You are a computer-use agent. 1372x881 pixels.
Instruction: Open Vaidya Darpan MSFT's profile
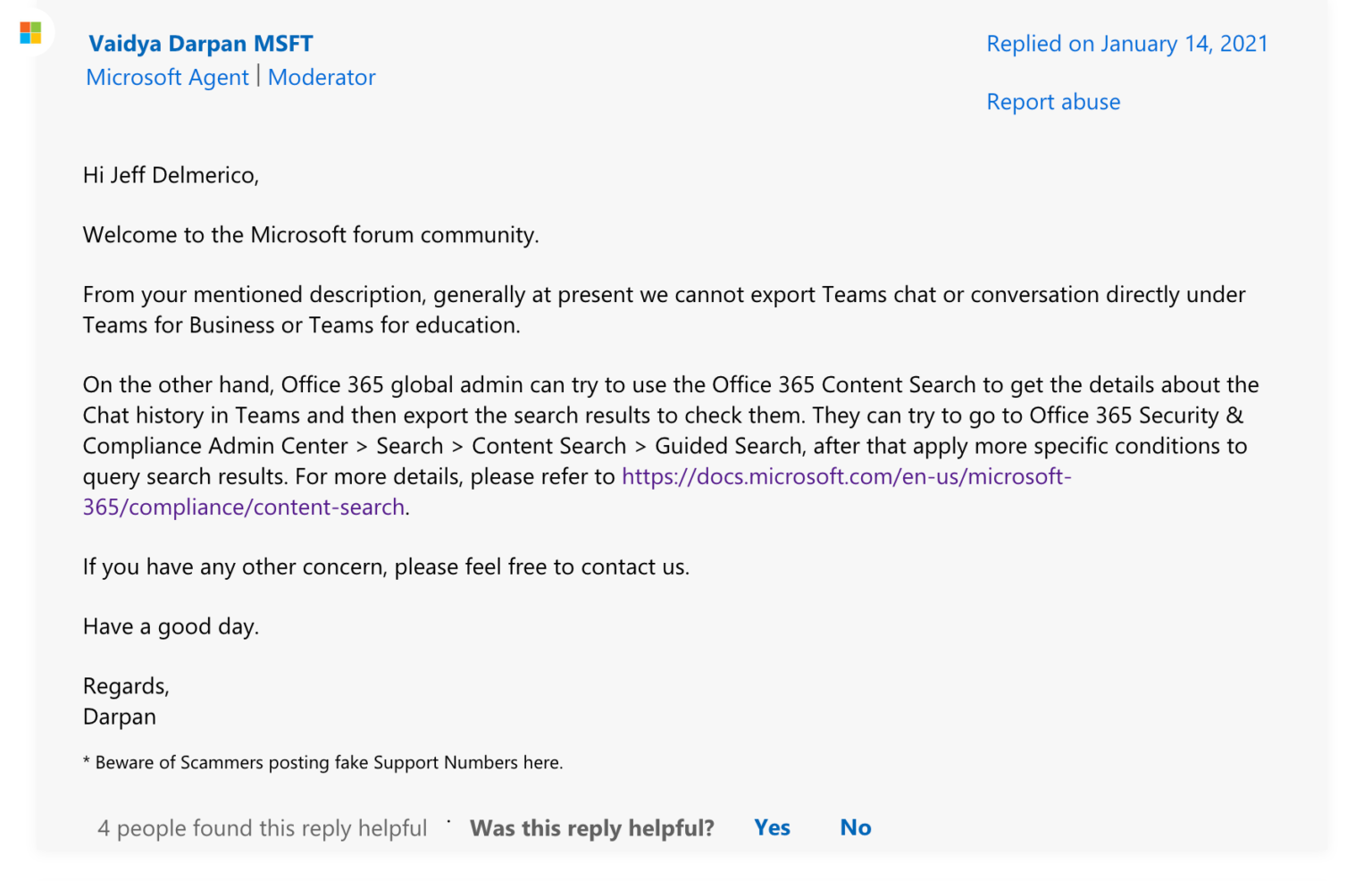click(201, 44)
